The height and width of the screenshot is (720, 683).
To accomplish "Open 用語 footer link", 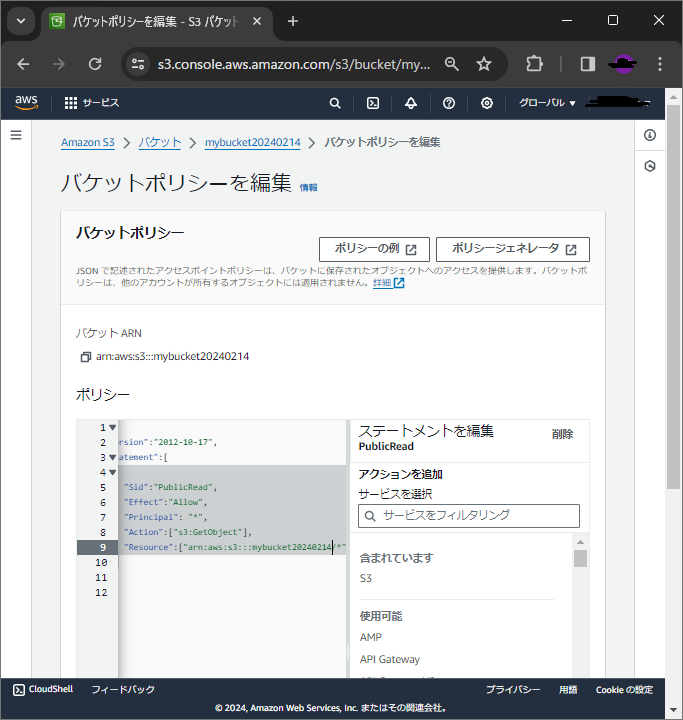I will 568,690.
